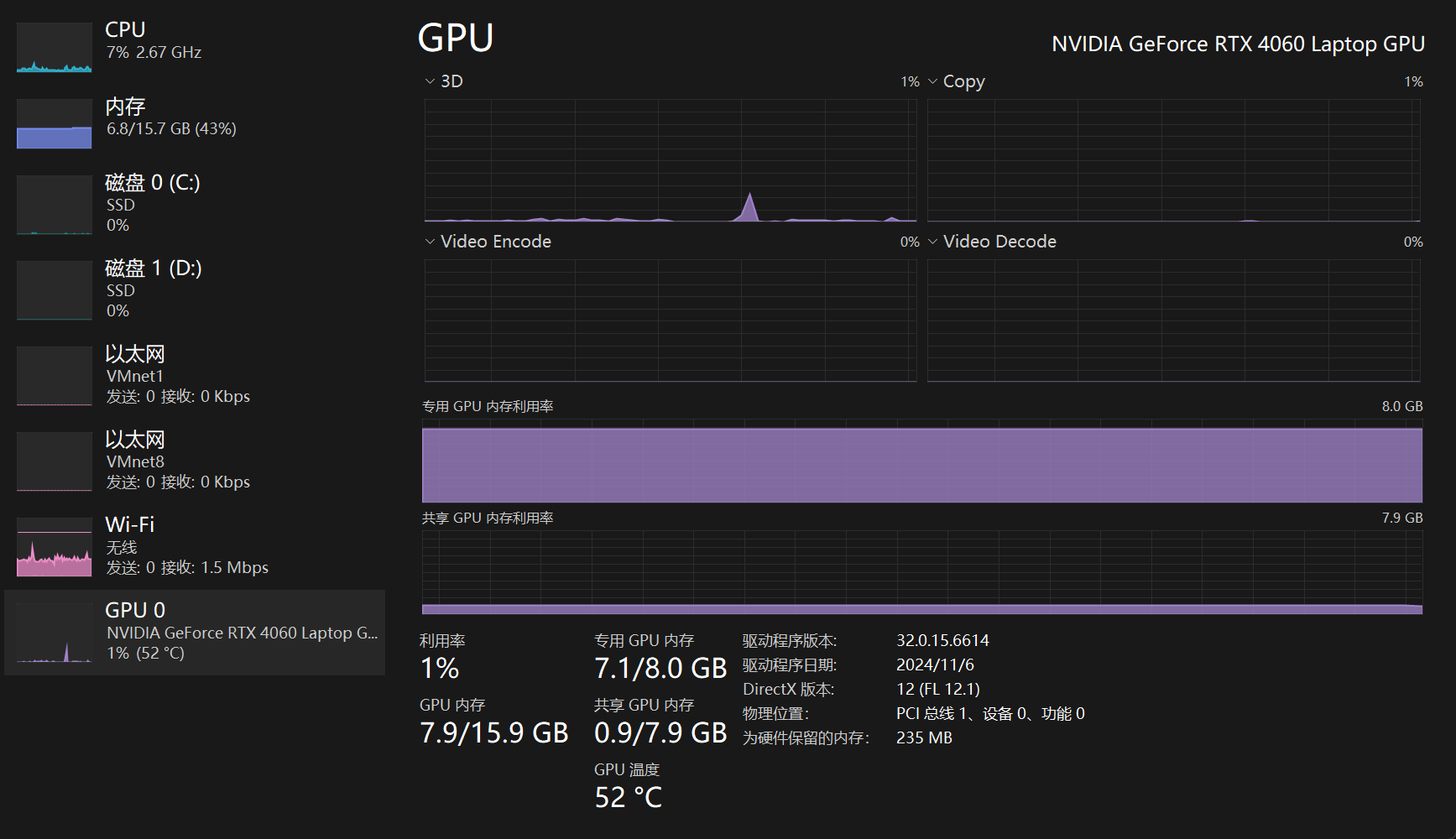Click the 共享 GPU 内存利用率 graph

921,572
